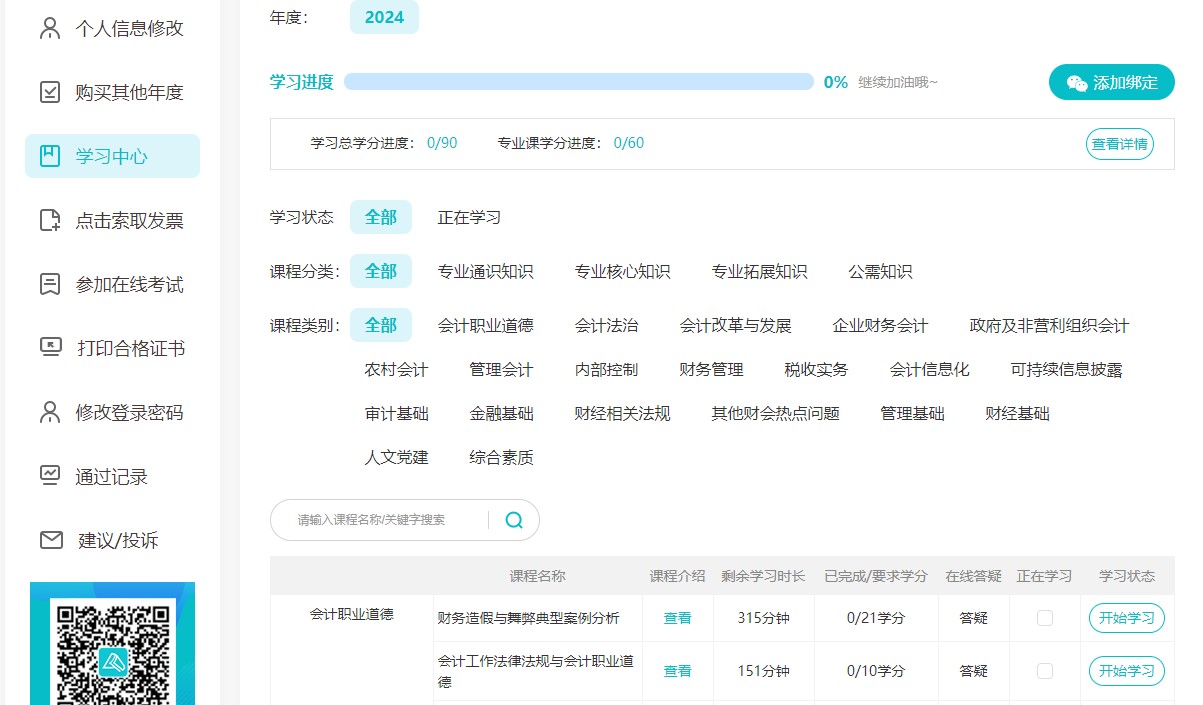Viewport: 1203px width, 705px height.
Task: Select the 税收实务 course type filter
Action: pyautogui.click(x=818, y=369)
